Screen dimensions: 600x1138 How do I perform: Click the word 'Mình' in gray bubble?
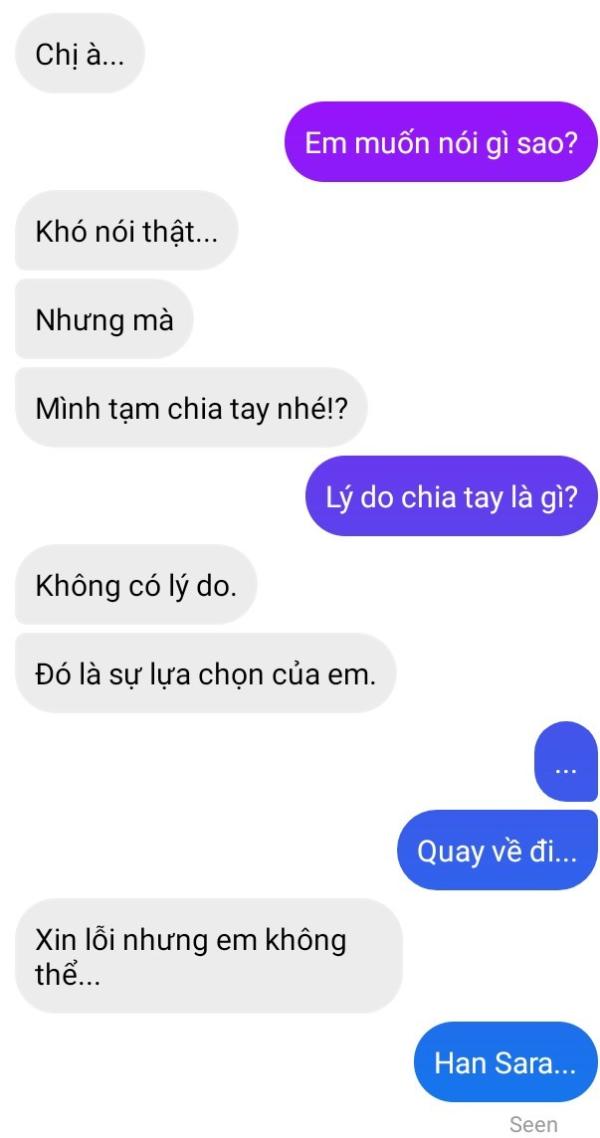point(63,409)
